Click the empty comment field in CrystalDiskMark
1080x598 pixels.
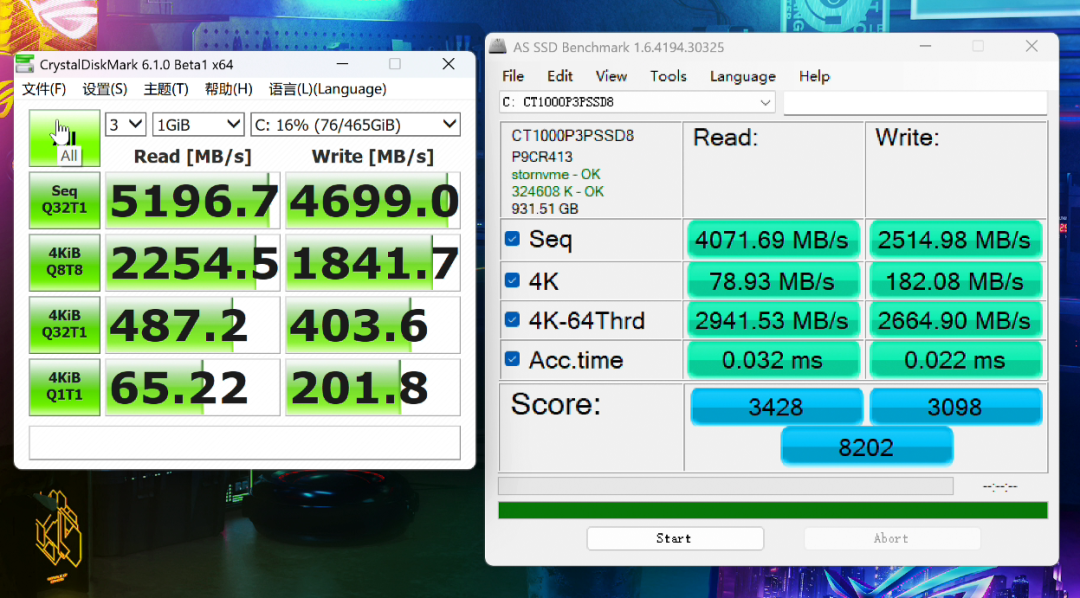[245, 442]
